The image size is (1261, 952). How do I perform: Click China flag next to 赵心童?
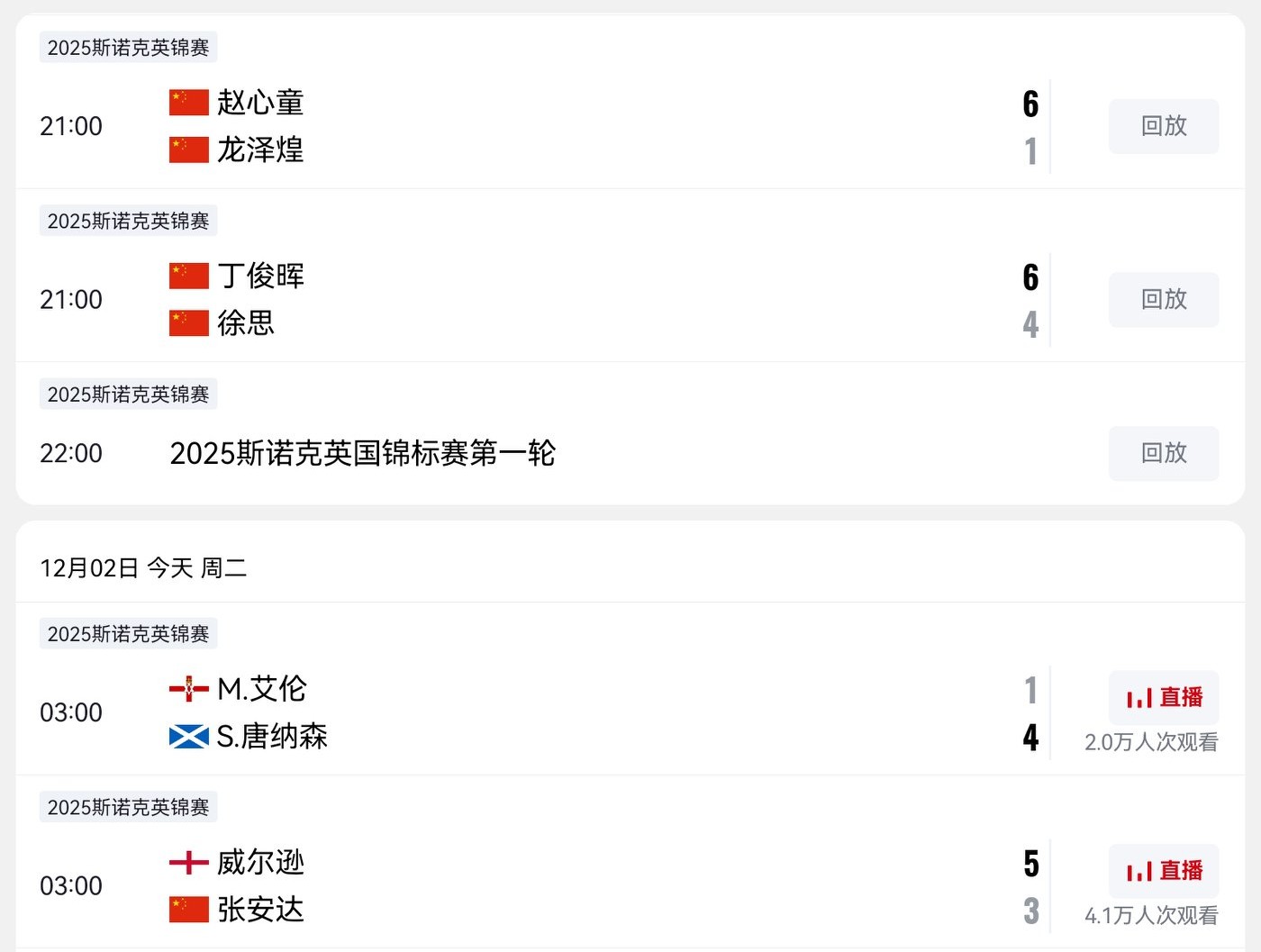pos(188,102)
